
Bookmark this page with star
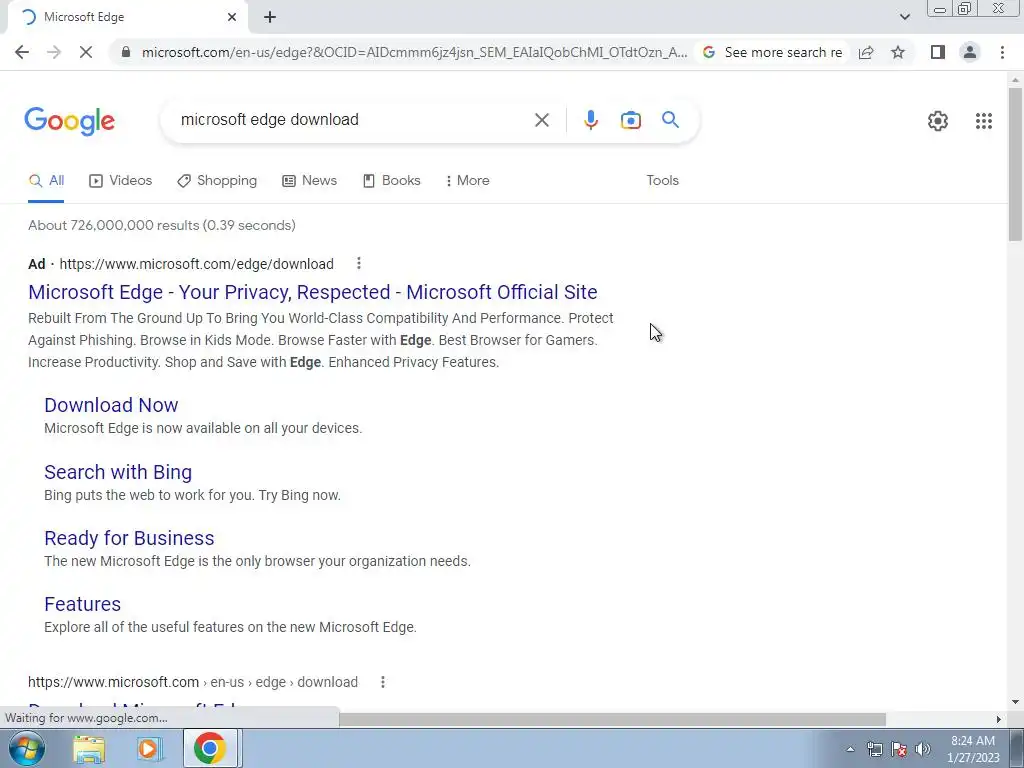898,52
